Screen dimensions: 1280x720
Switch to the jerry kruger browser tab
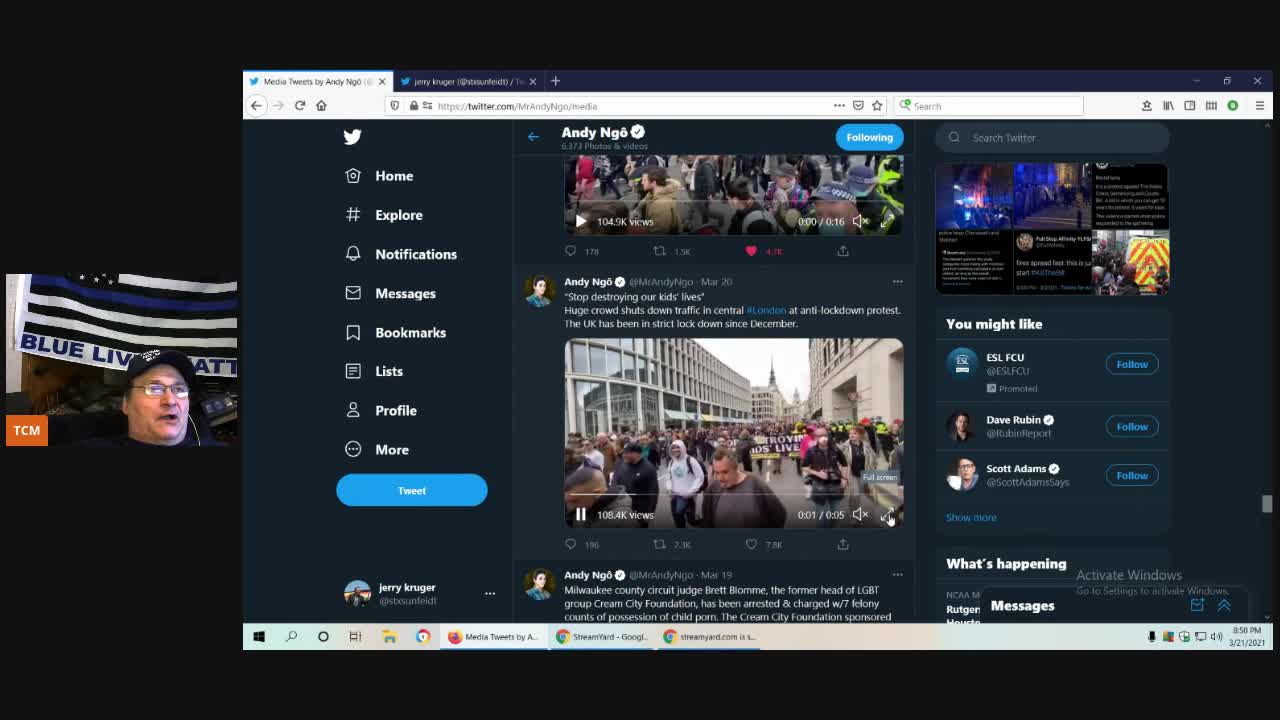click(467, 81)
